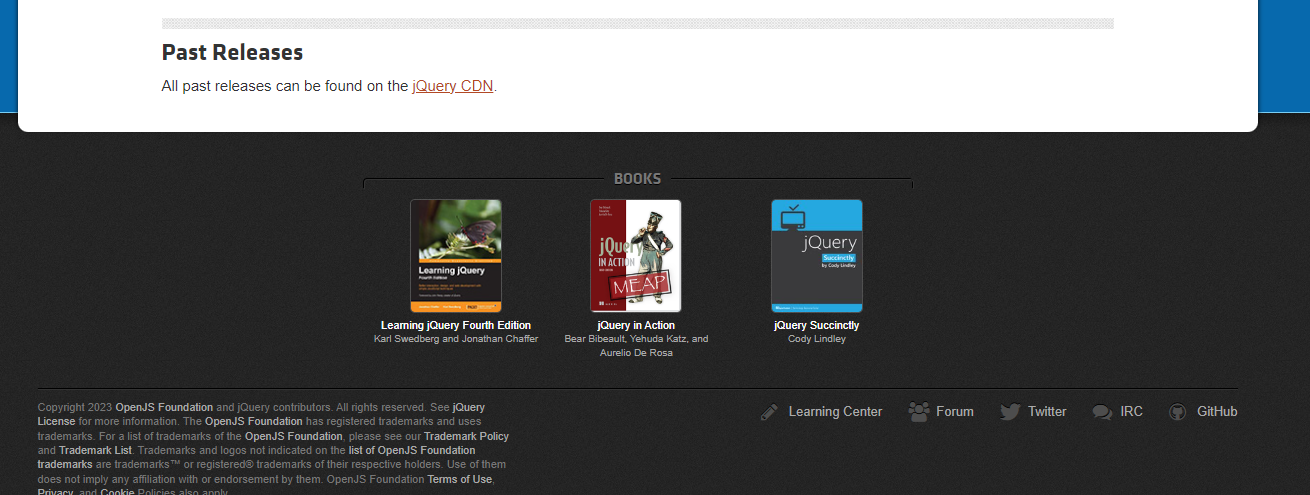Follow the jQuery CDN link
Image resolution: width=1310 pixels, height=495 pixels.
click(453, 86)
